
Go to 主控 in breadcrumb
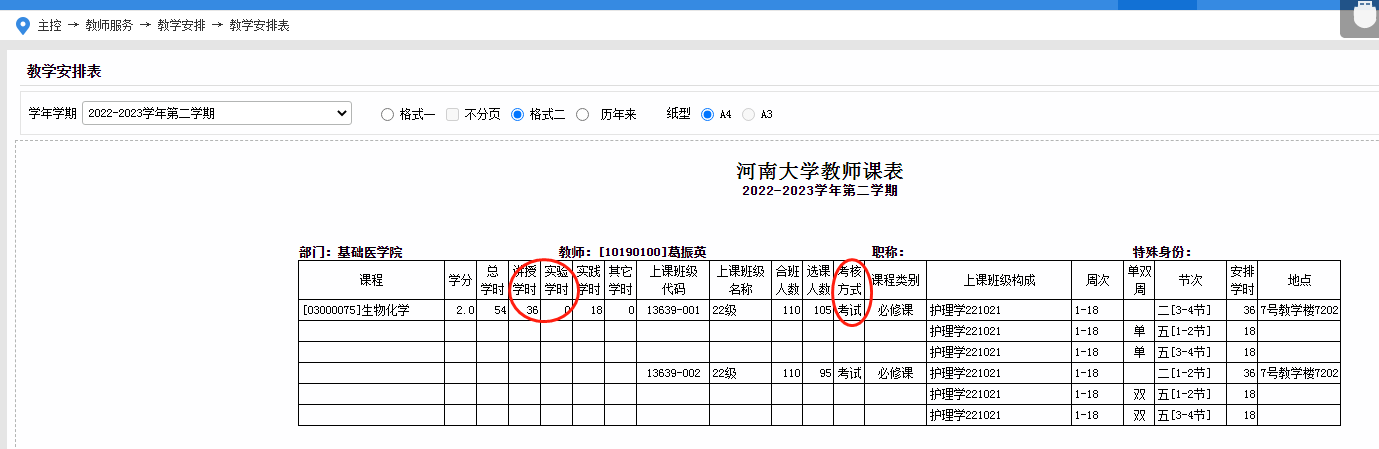point(48,26)
